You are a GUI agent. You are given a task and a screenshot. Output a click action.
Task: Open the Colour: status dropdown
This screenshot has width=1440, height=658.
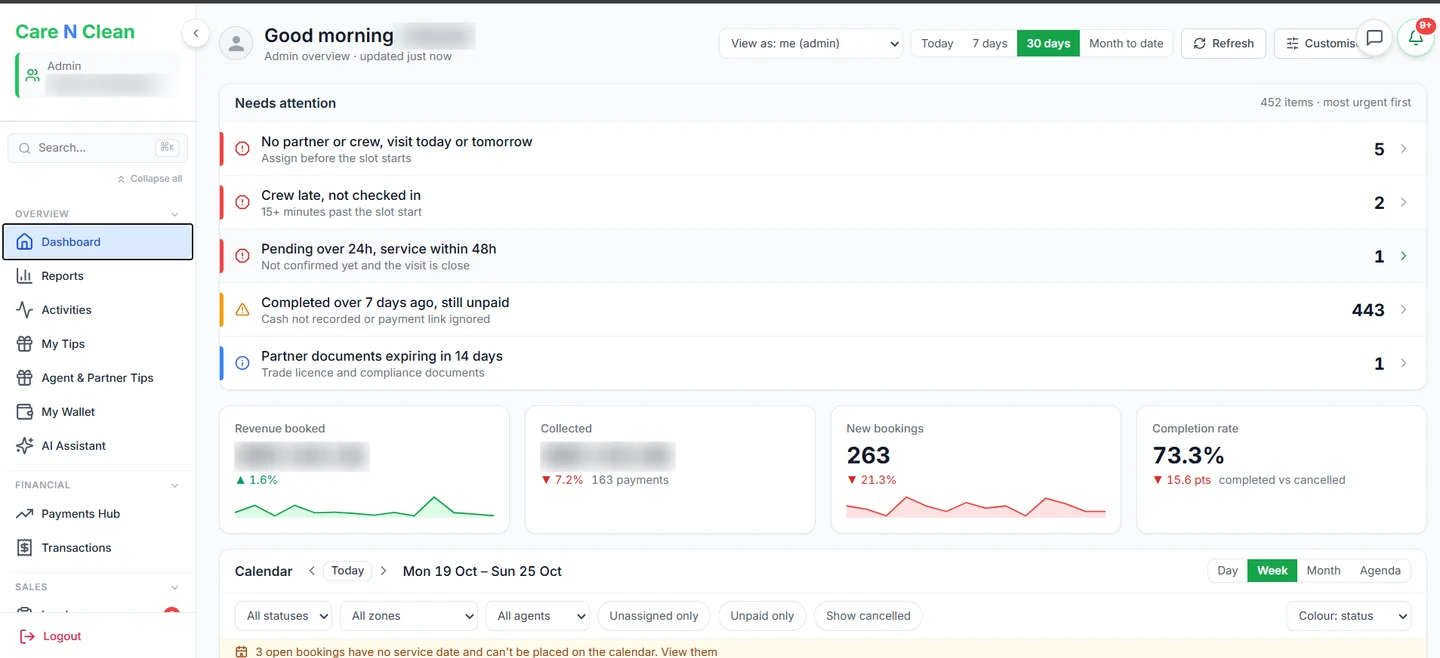tap(1348, 616)
